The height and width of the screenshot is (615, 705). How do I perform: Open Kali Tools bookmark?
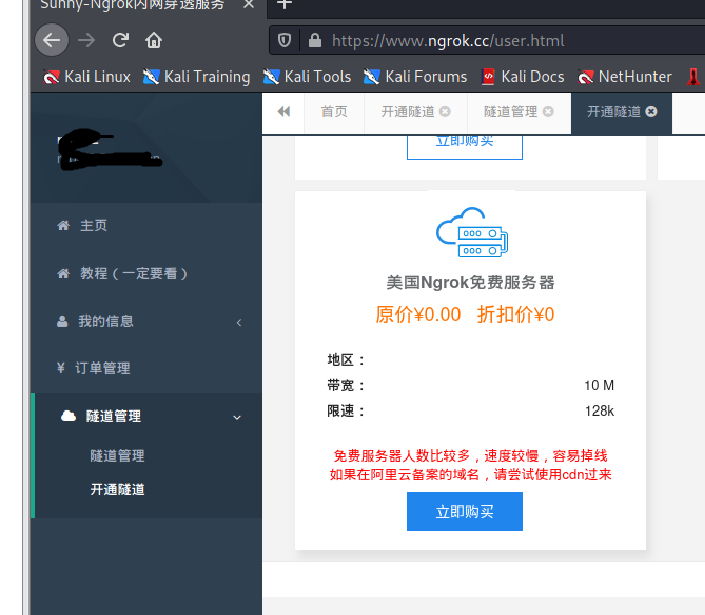coord(307,76)
